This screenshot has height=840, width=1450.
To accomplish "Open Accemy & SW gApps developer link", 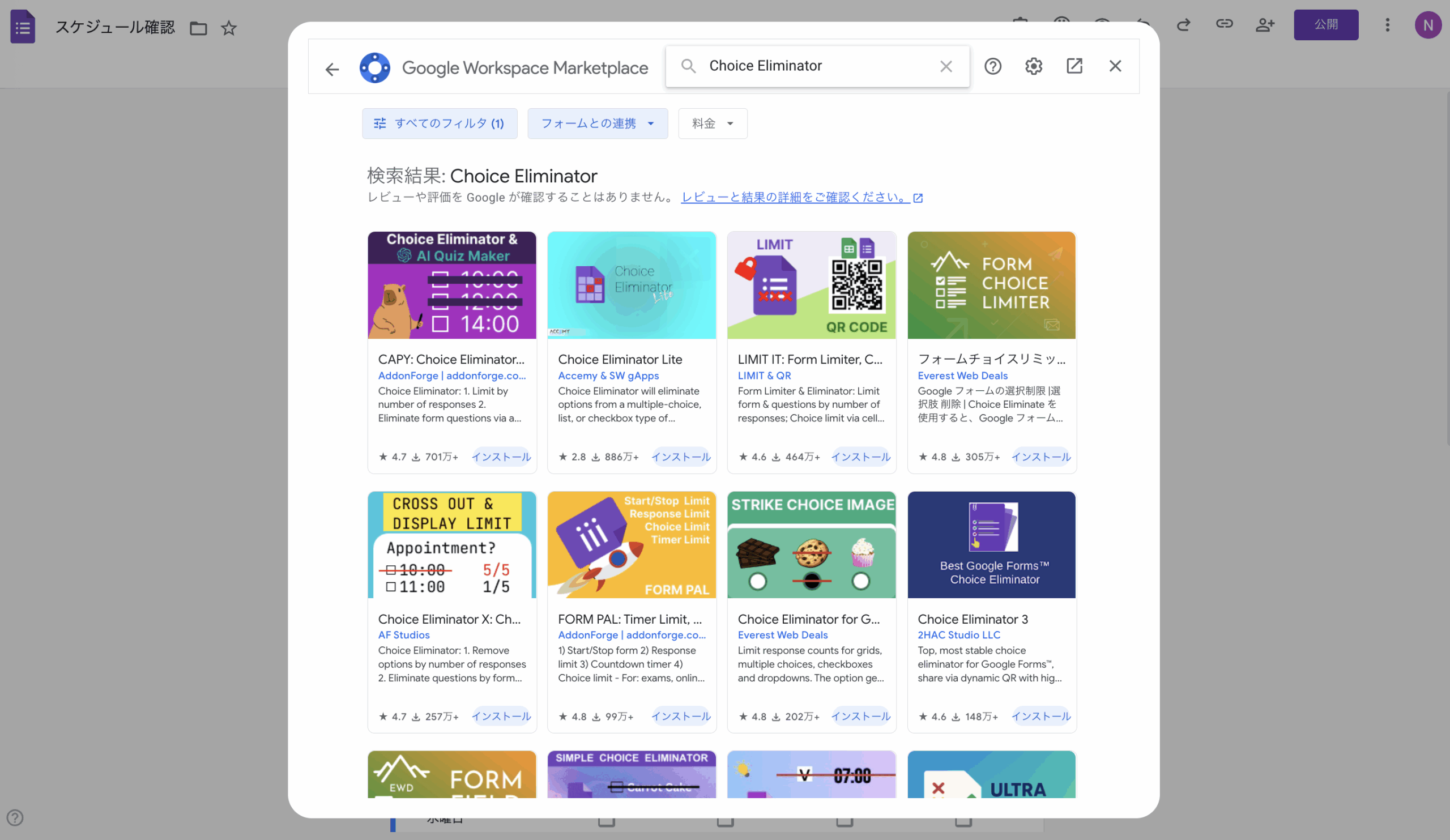I will point(608,376).
